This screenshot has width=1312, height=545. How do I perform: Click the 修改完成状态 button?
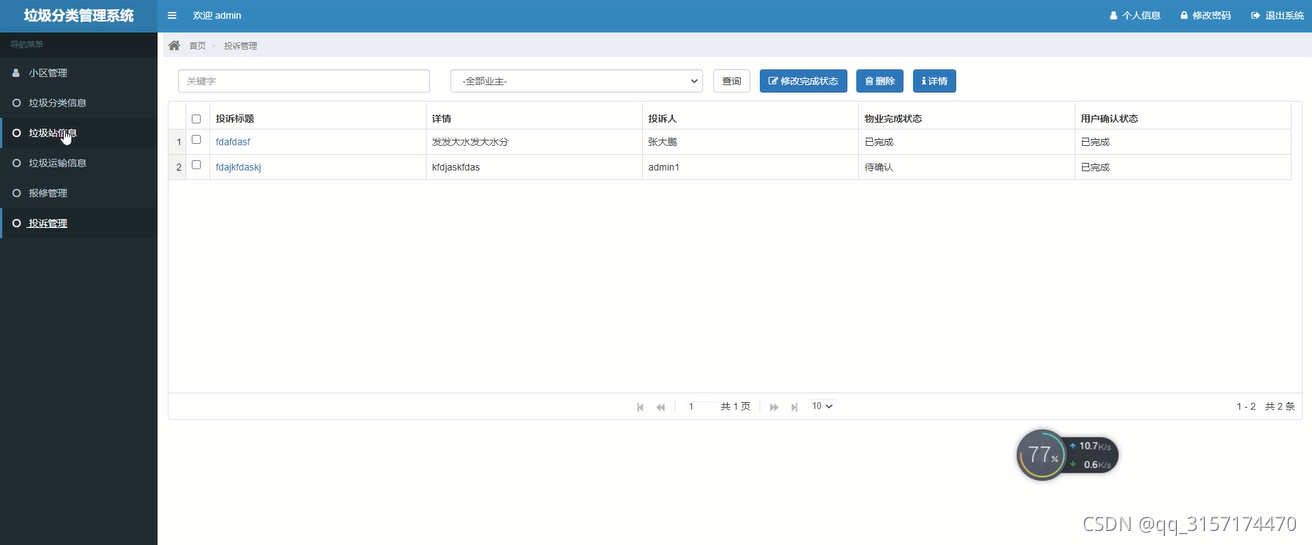point(804,81)
